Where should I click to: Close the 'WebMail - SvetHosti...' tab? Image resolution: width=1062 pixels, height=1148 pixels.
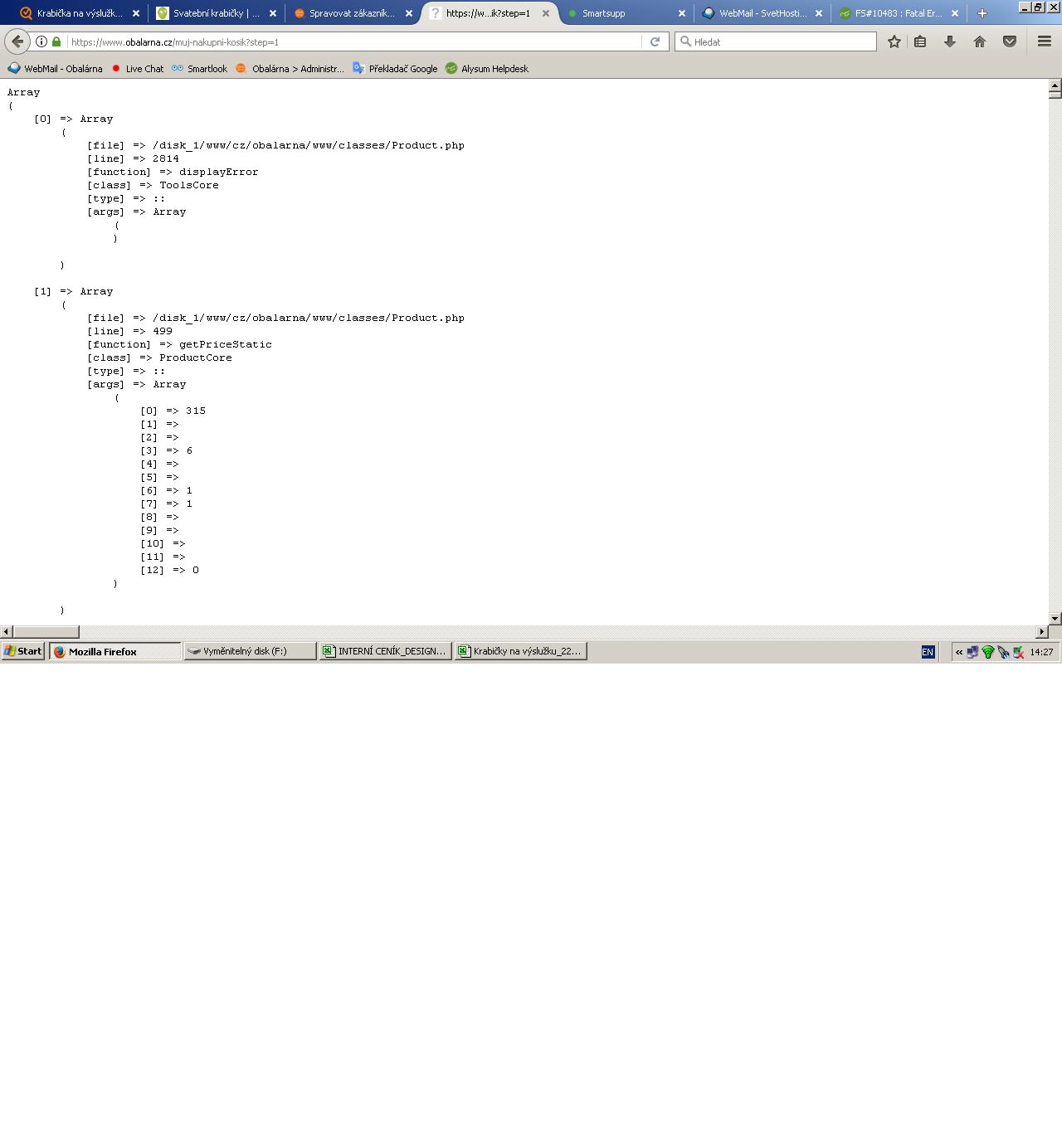coord(819,13)
